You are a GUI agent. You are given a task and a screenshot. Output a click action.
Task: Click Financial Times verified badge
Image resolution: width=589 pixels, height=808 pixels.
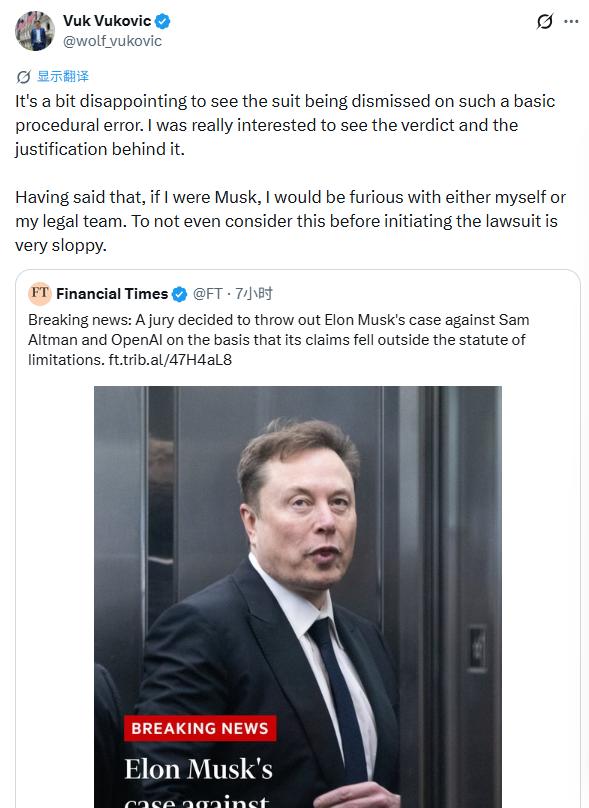[179, 294]
